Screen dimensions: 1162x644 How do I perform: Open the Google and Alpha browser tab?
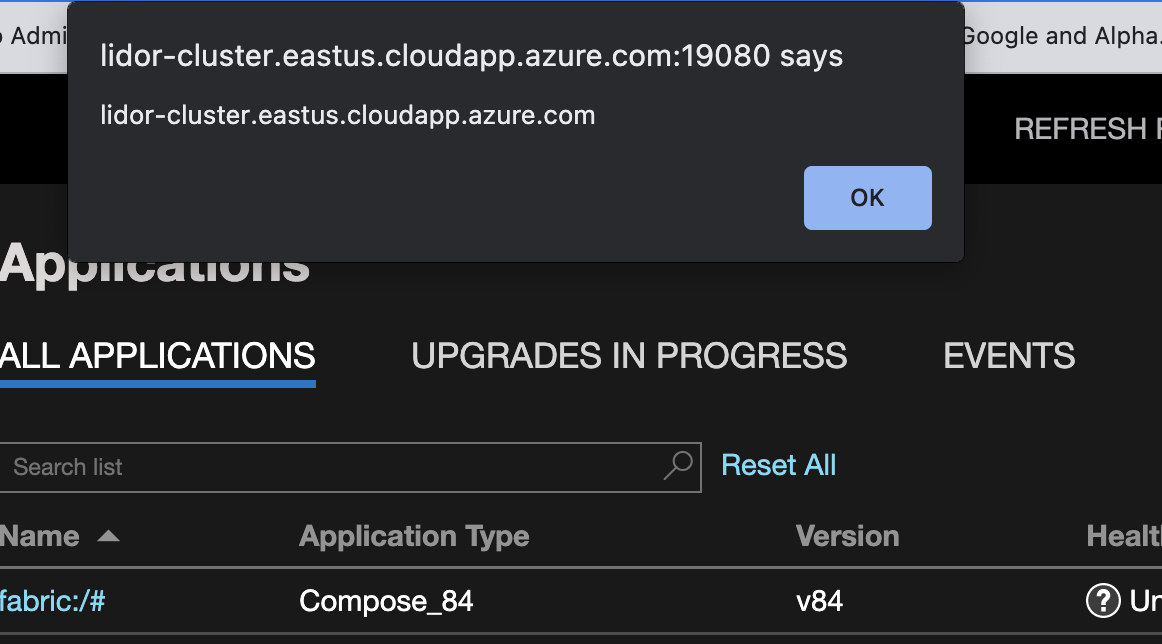[1058, 37]
